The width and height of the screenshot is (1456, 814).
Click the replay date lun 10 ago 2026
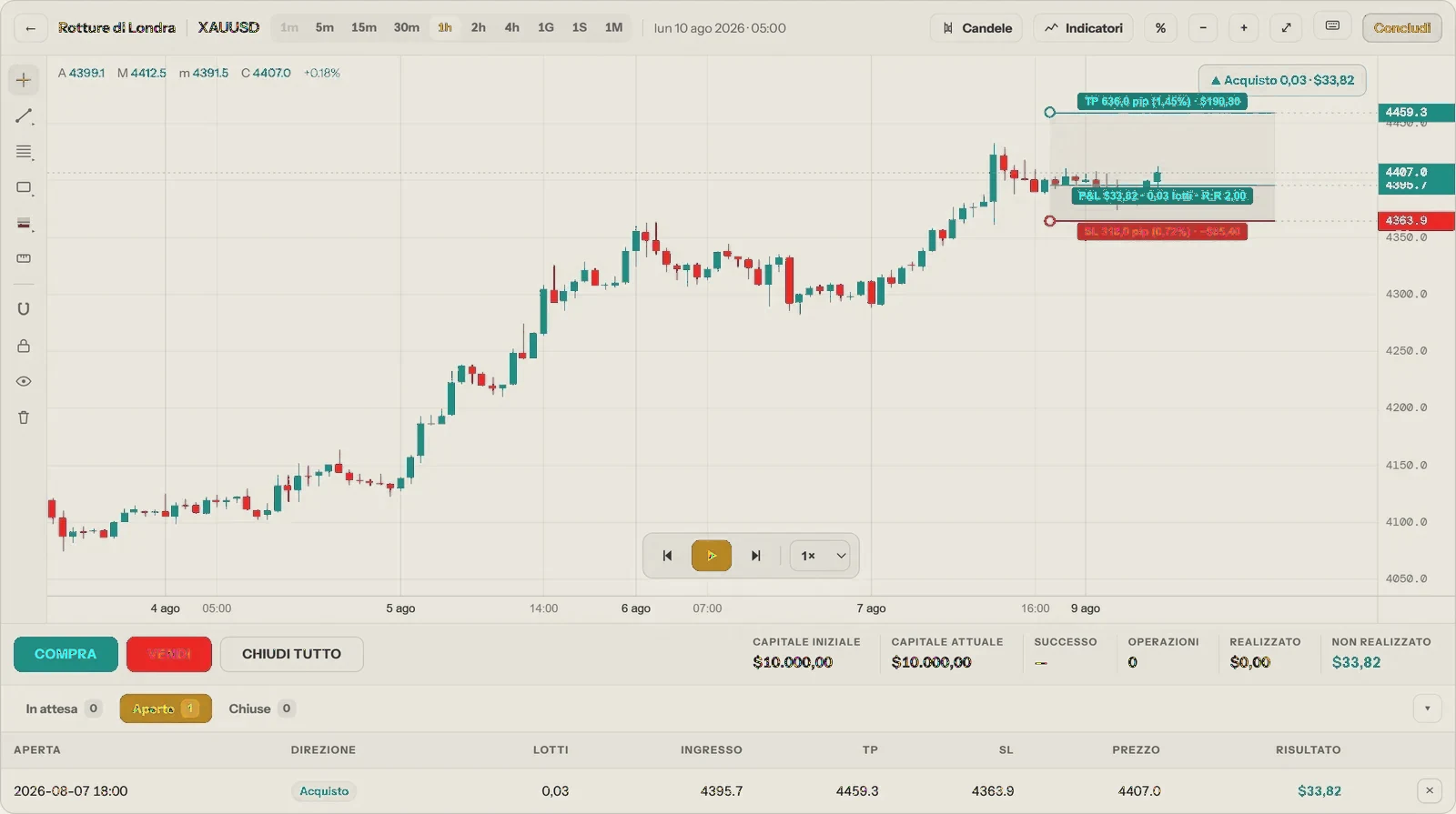(720, 28)
